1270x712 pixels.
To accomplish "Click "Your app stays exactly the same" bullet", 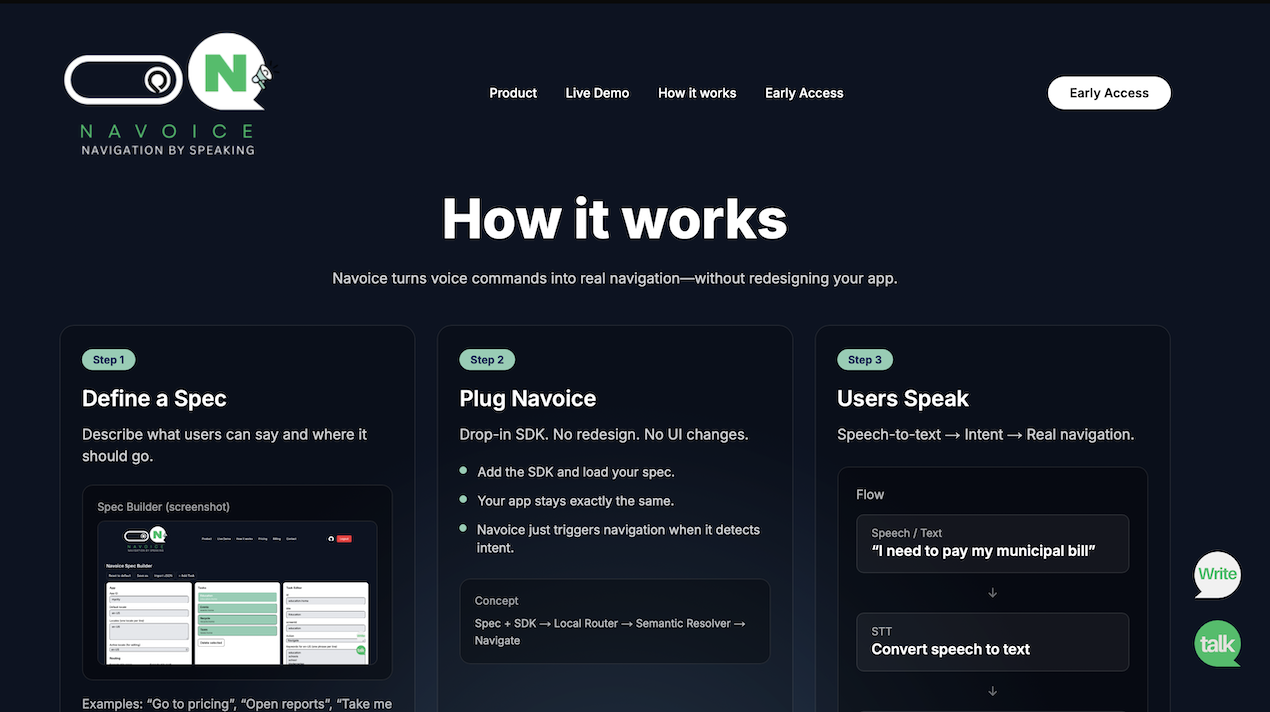I will (x=576, y=501).
